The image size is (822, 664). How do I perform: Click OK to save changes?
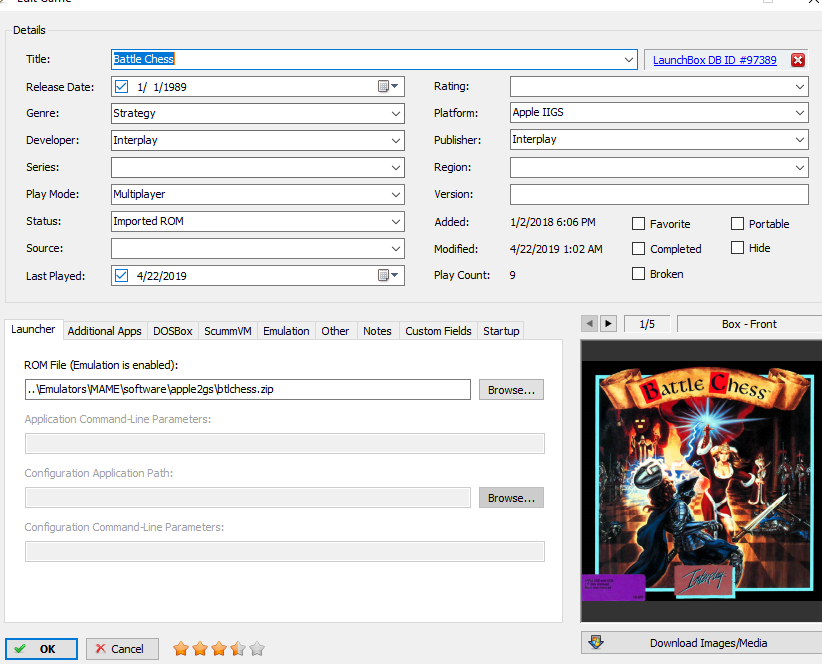click(41, 649)
